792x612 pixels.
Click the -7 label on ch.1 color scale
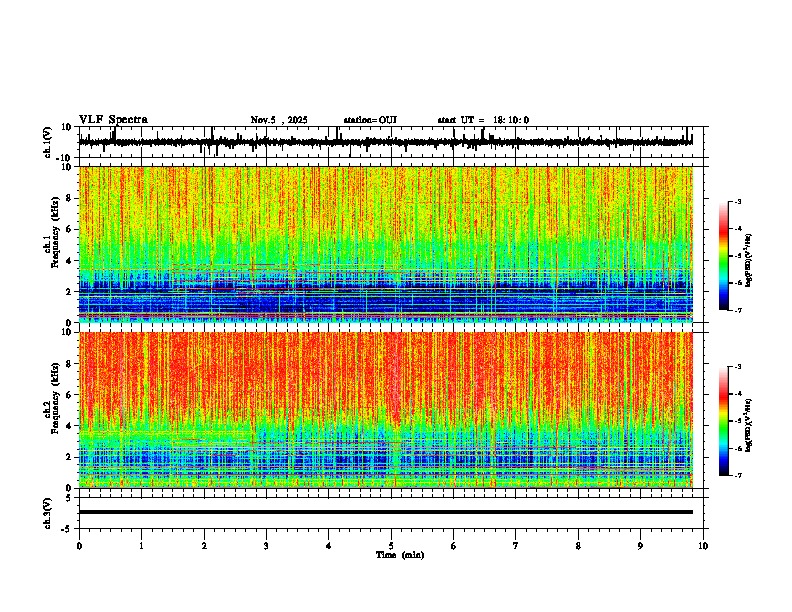[x=738, y=310]
